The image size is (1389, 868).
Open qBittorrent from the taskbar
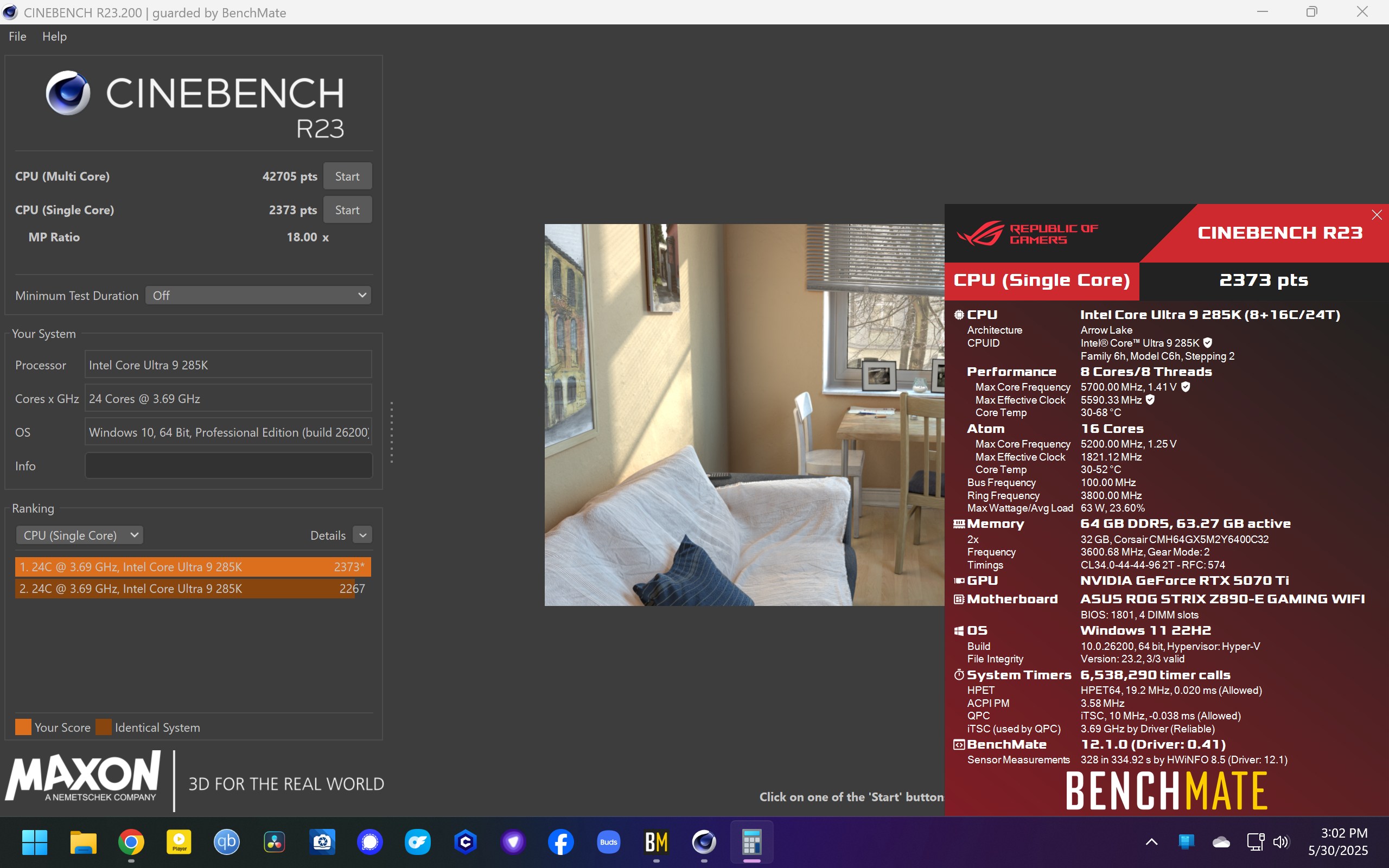(x=227, y=842)
